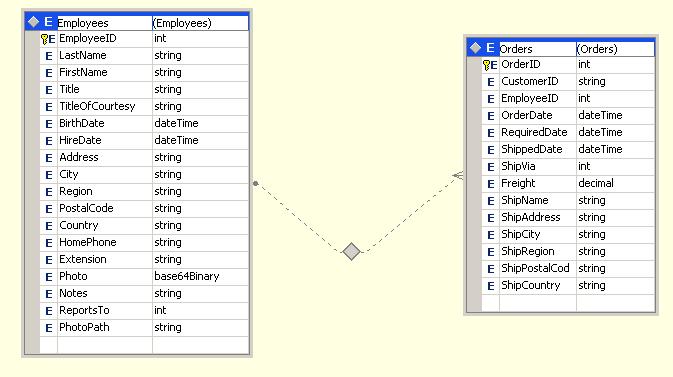The image size is (673, 377).
Task: Click the diamond icon in Orders table header
Action: [475, 48]
